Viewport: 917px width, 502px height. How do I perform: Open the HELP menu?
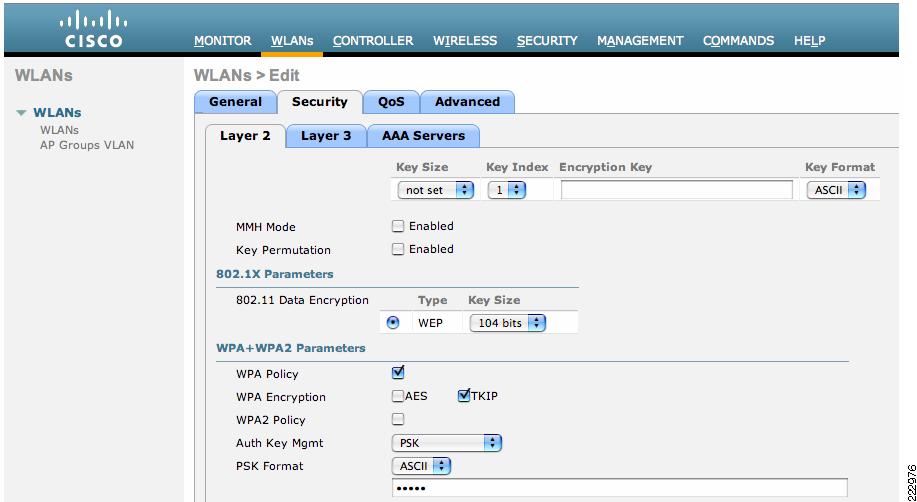click(x=809, y=41)
